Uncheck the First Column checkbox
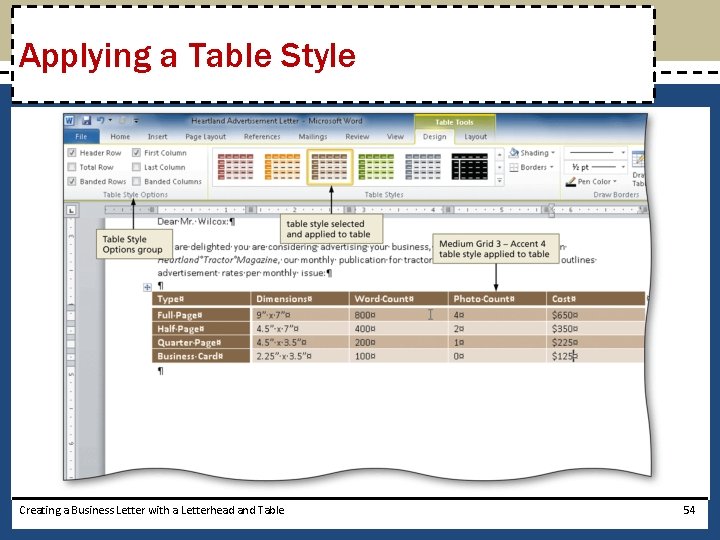The height and width of the screenshot is (540, 720). (136, 152)
